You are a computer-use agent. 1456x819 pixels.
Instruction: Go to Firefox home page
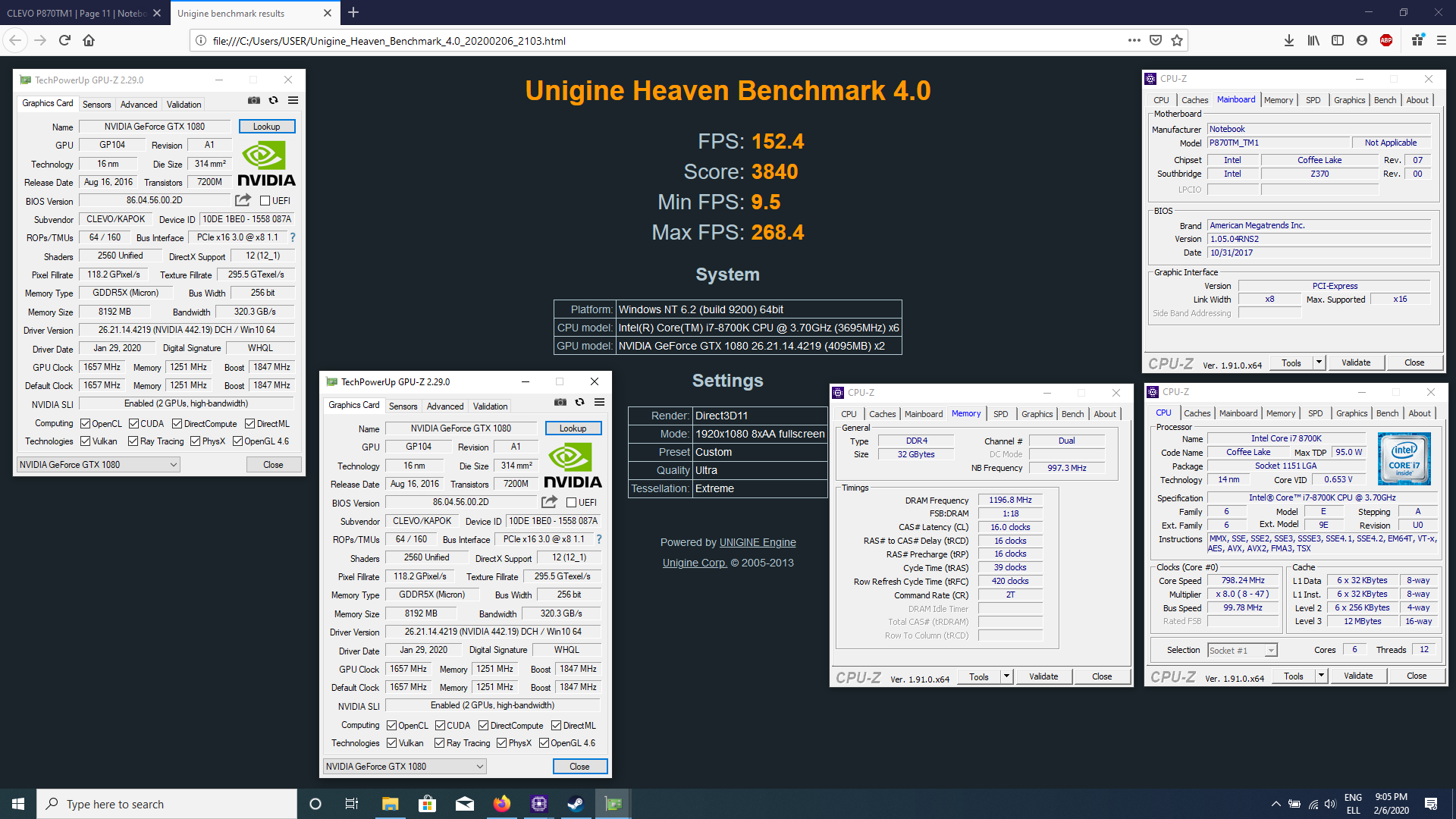pyautogui.click(x=89, y=40)
